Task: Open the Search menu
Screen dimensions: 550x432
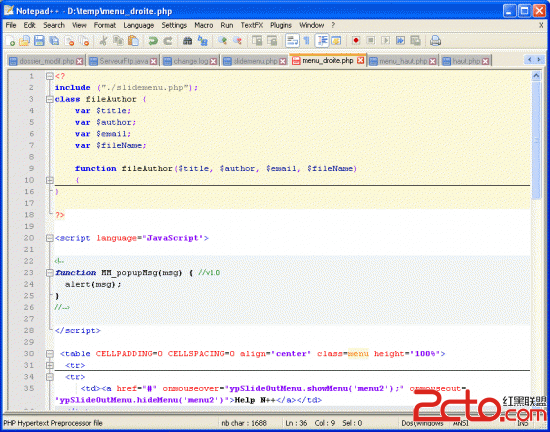Action: click(54, 25)
